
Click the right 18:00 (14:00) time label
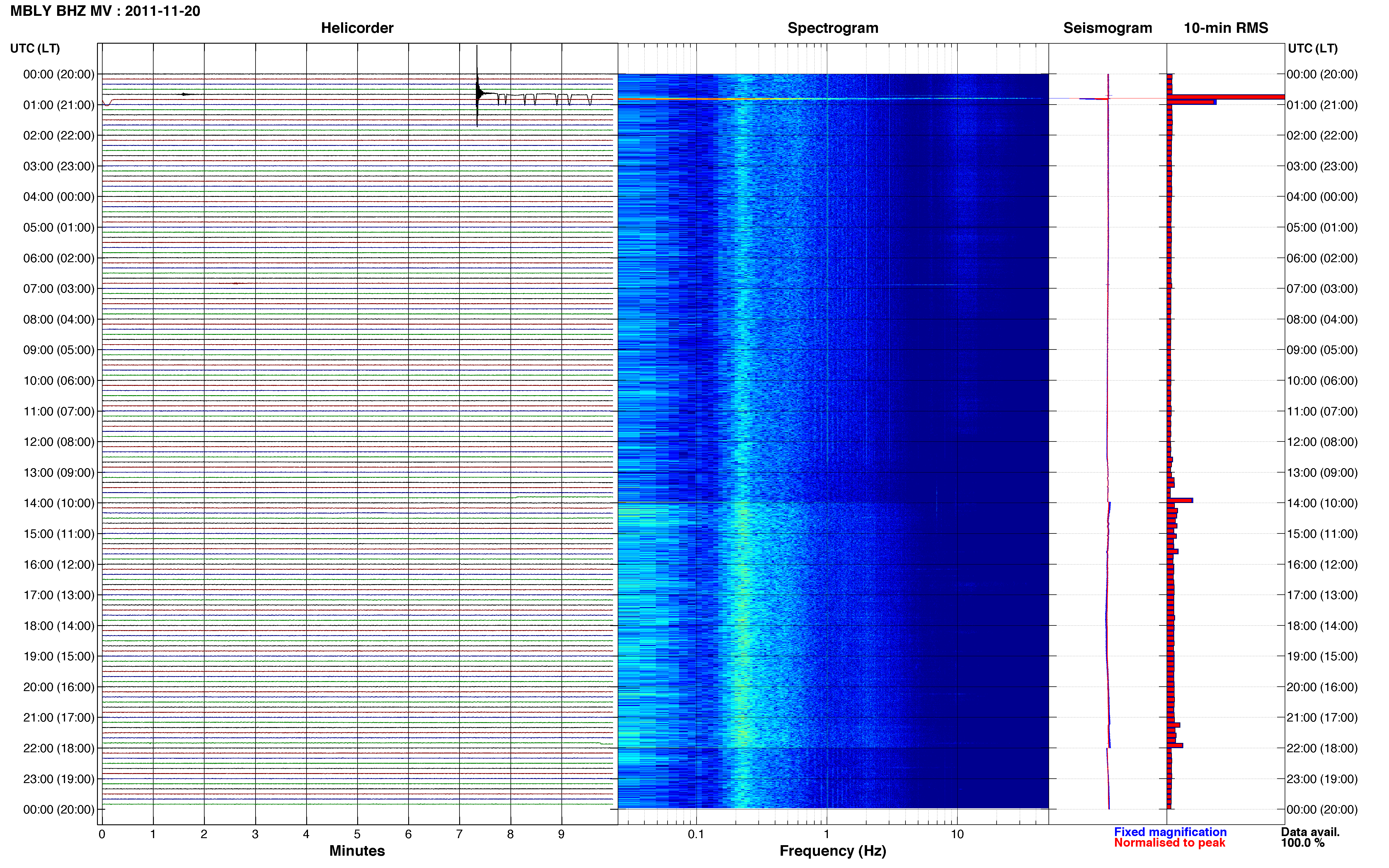click(x=1322, y=626)
